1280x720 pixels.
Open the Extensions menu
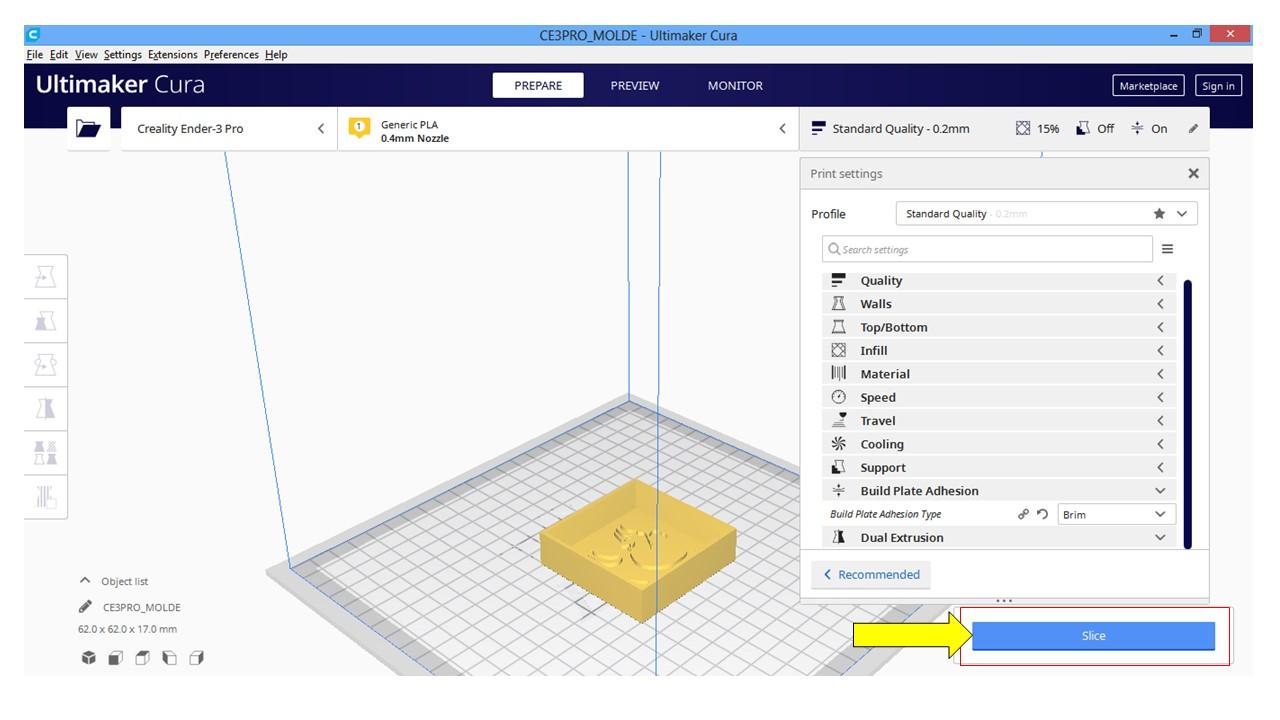point(174,55)
